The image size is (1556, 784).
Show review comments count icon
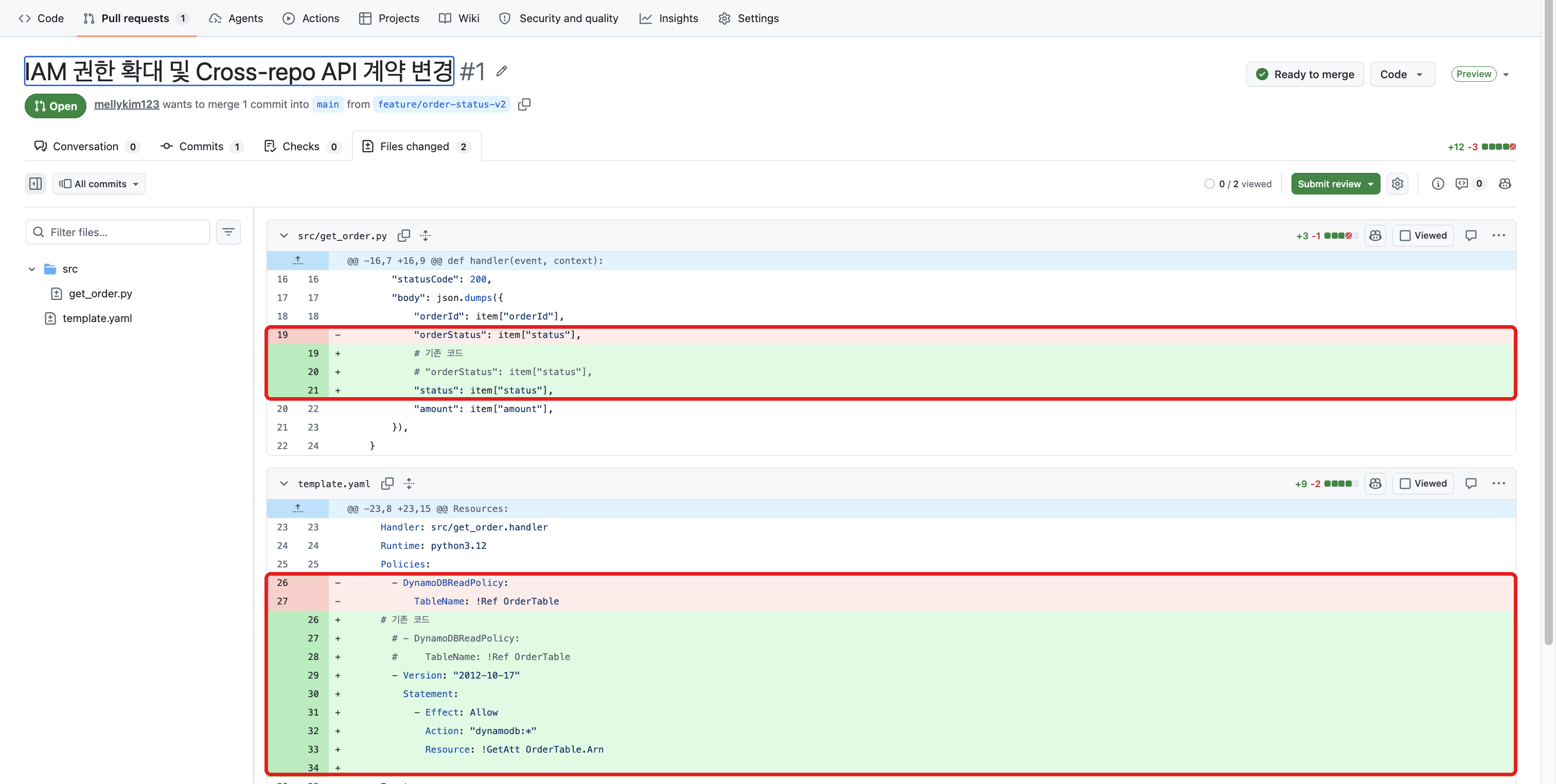(x=1470, y=184)
